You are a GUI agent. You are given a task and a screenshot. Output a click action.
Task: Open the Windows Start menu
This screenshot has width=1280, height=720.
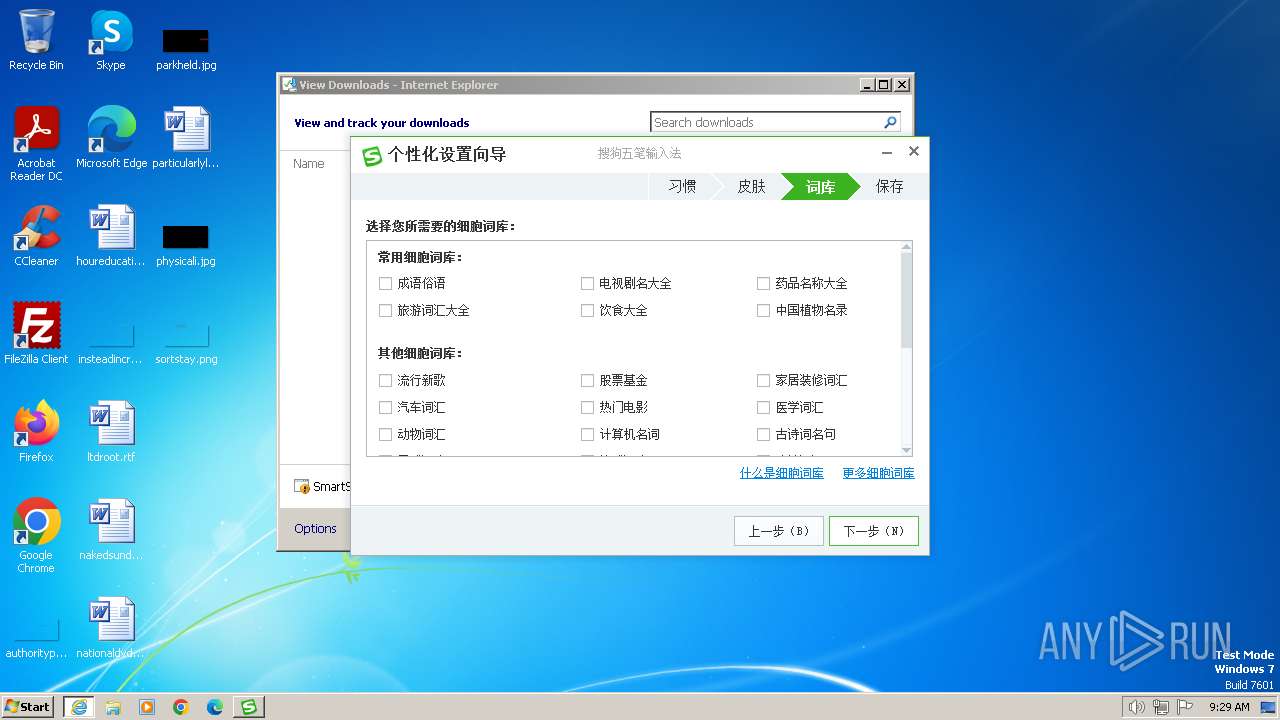[28, 707]
